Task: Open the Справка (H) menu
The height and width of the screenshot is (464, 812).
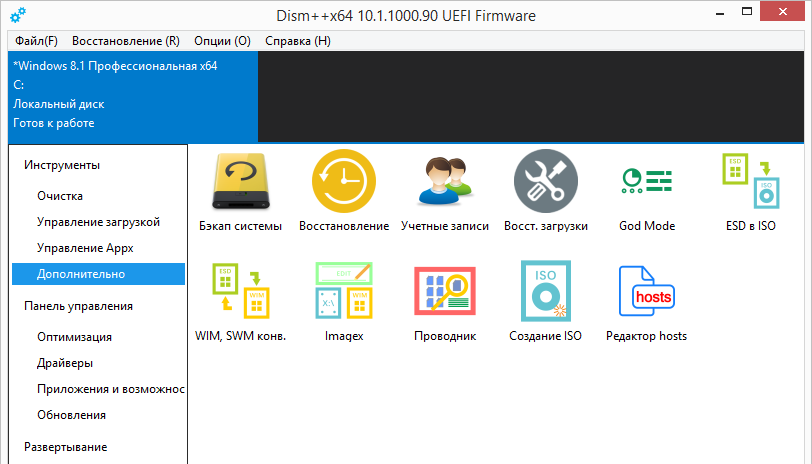Action: tap(298, 41)
